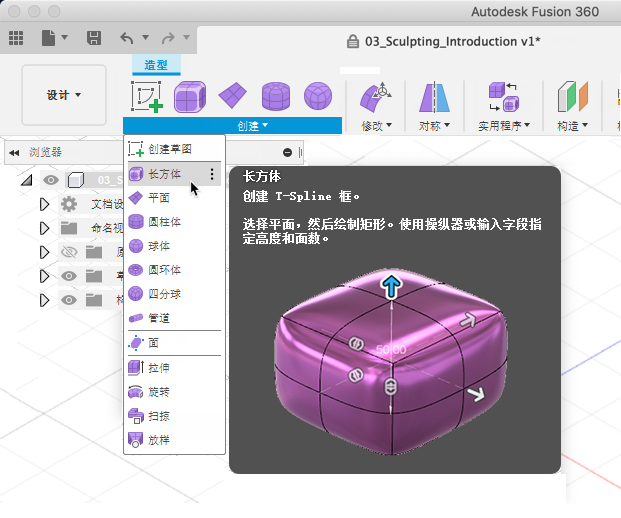
Task: Open the 修改 dropdown
Action: click(376, 126)
